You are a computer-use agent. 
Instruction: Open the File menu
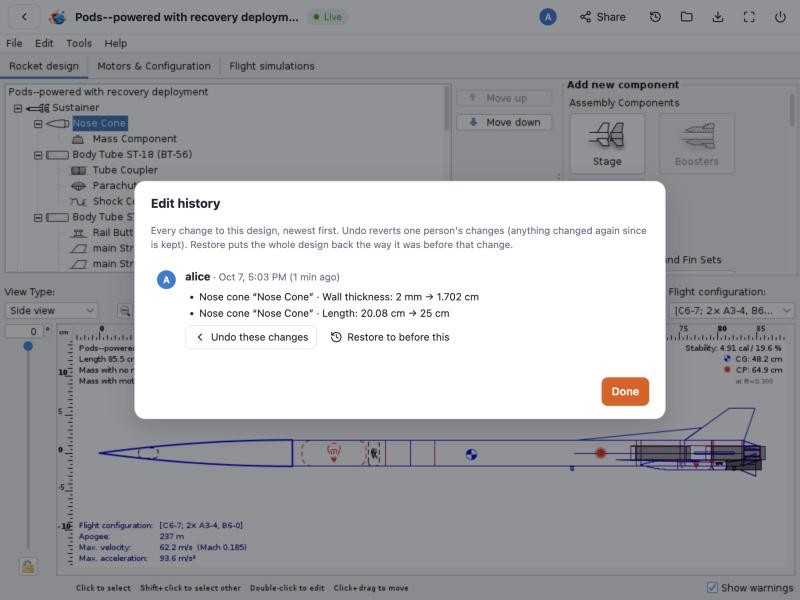click(14, 43)
